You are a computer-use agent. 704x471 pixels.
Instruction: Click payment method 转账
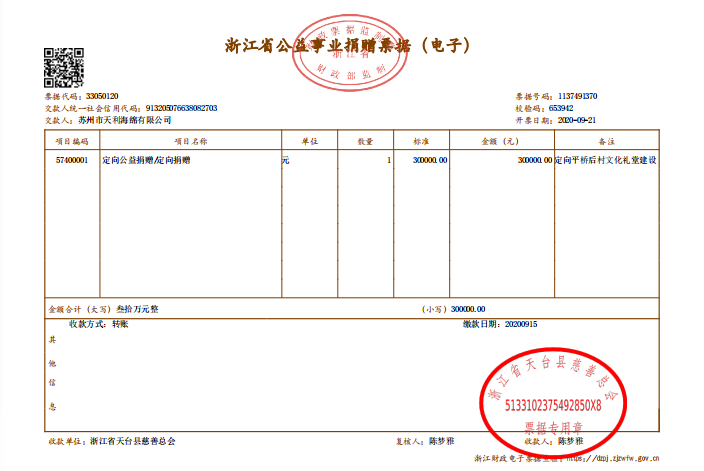pos(120,324)
